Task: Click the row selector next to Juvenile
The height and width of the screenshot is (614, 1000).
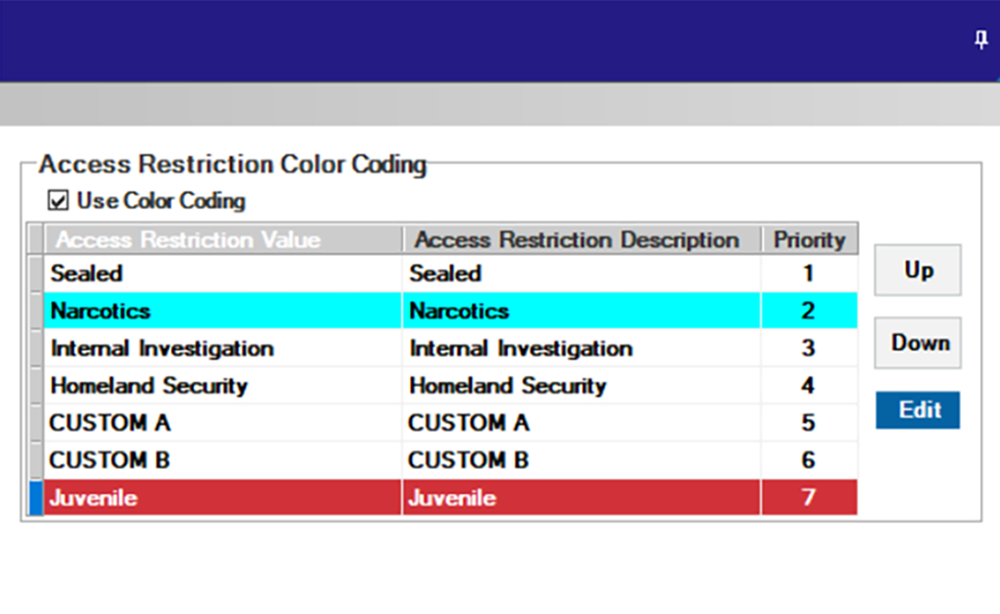Action: pyautogui.click(x=37, y=498)
